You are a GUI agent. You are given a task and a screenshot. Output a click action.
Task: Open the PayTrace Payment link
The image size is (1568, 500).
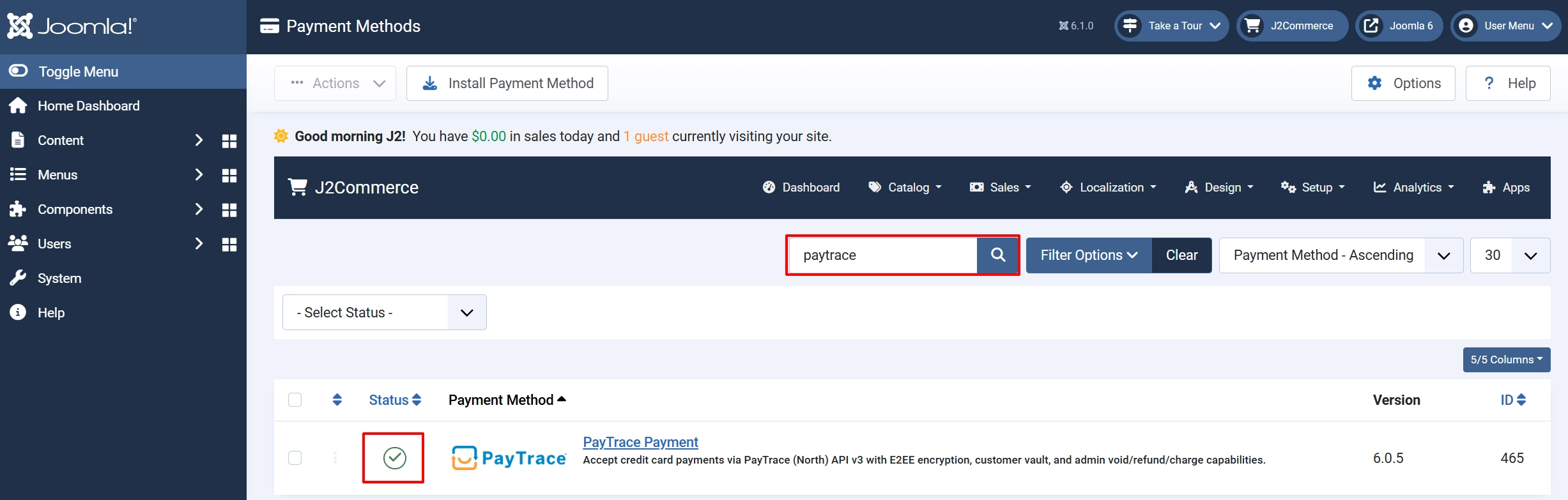[x=640, y=442]
